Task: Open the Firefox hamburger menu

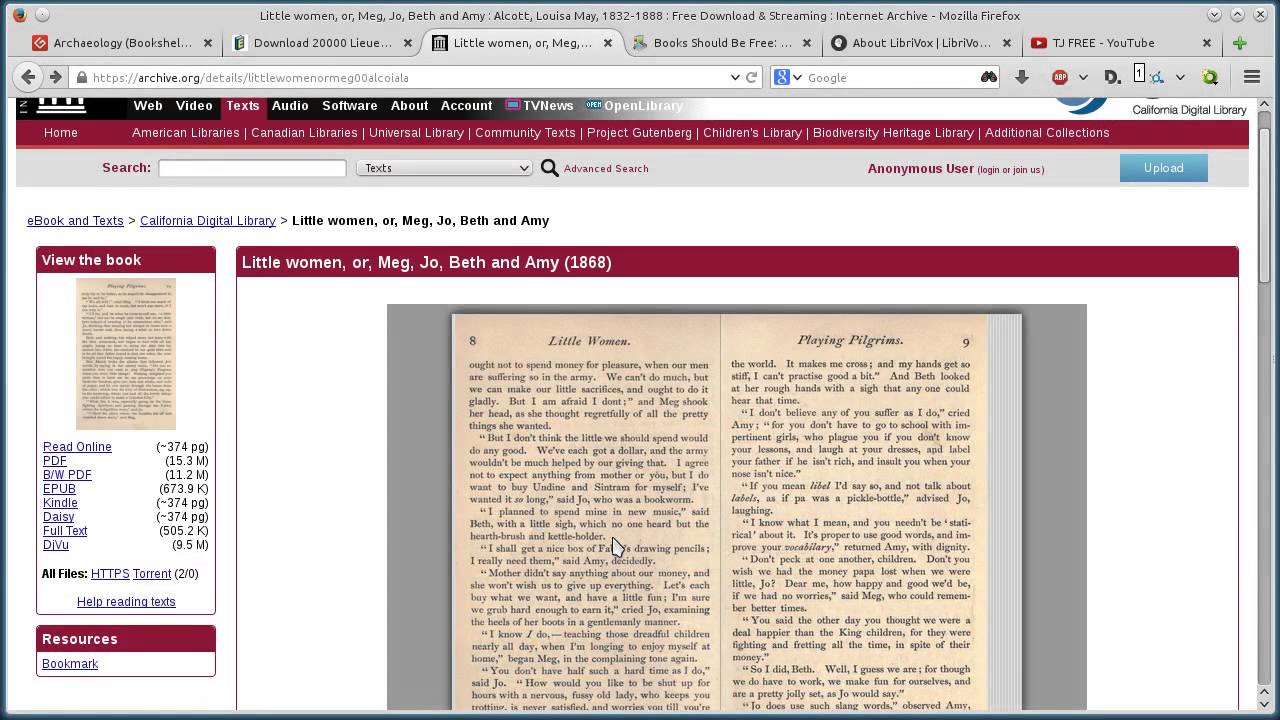Action: coord(1251,77)
